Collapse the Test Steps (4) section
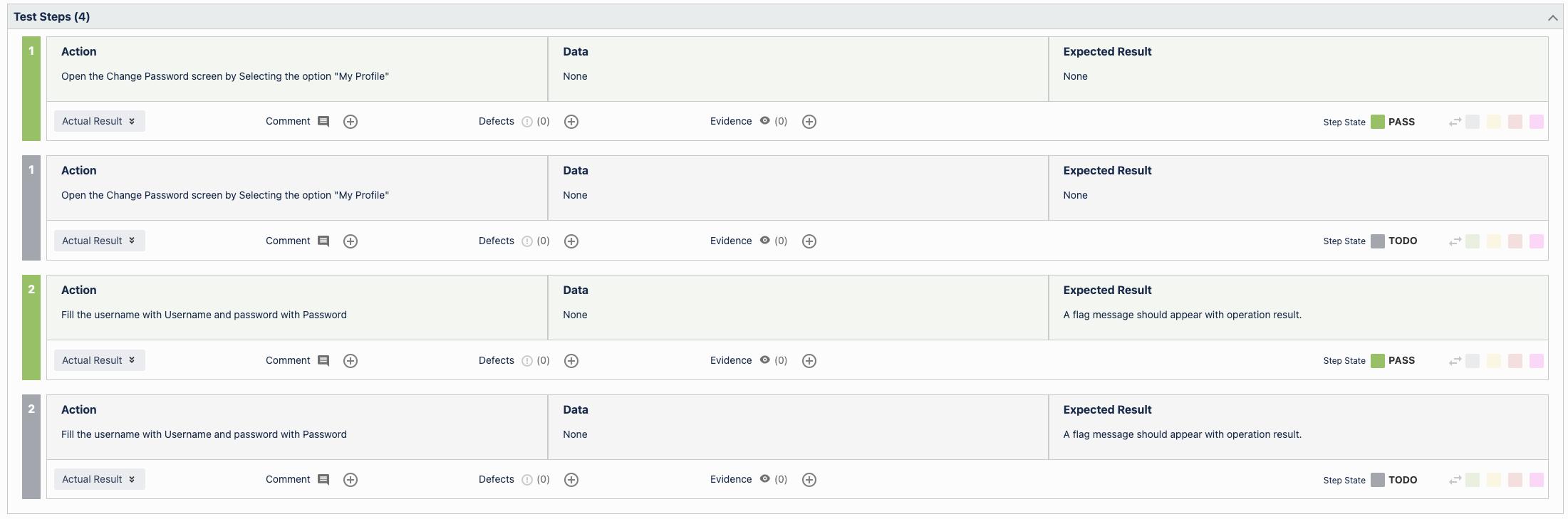 pyautogui.click(x=1552, y=17)
